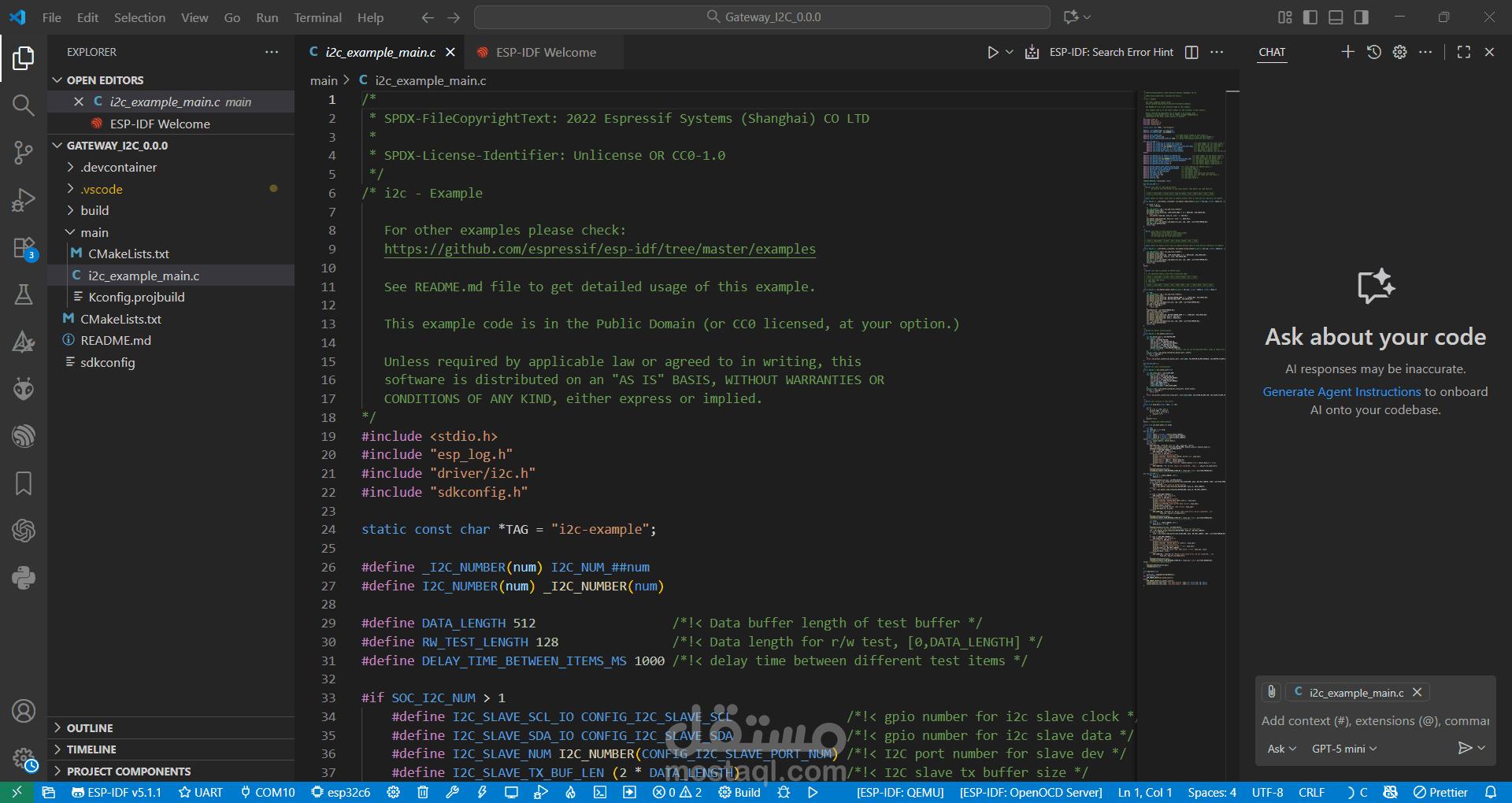Toggle the primary sidebar visibility
Image resolution: width=1512 pixels, height=803 pixels.
coord(1310,17)
